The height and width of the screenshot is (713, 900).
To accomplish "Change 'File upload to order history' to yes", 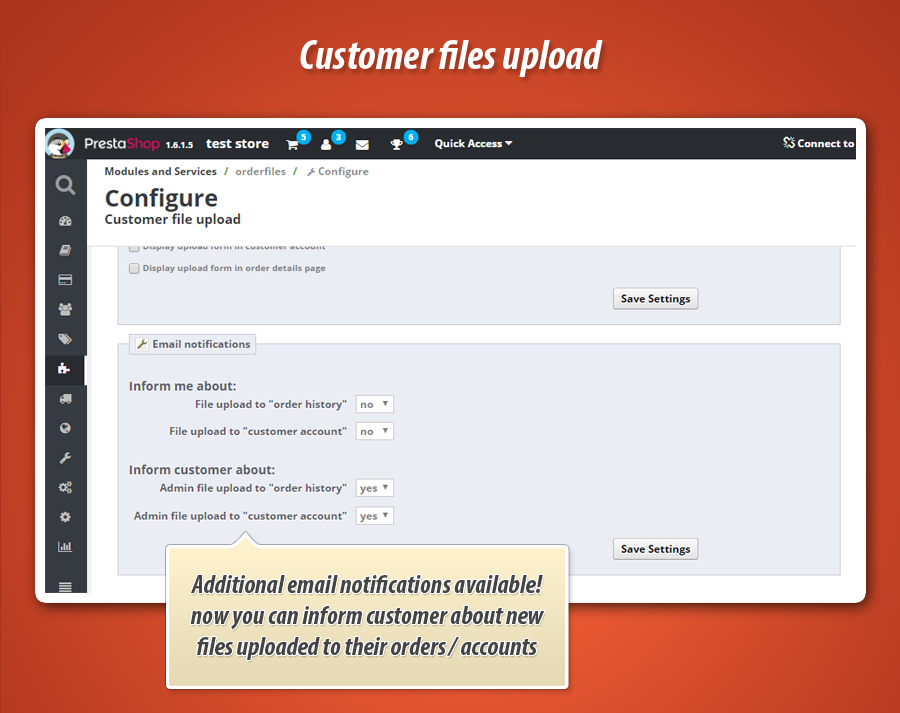I will click(374, 403).
